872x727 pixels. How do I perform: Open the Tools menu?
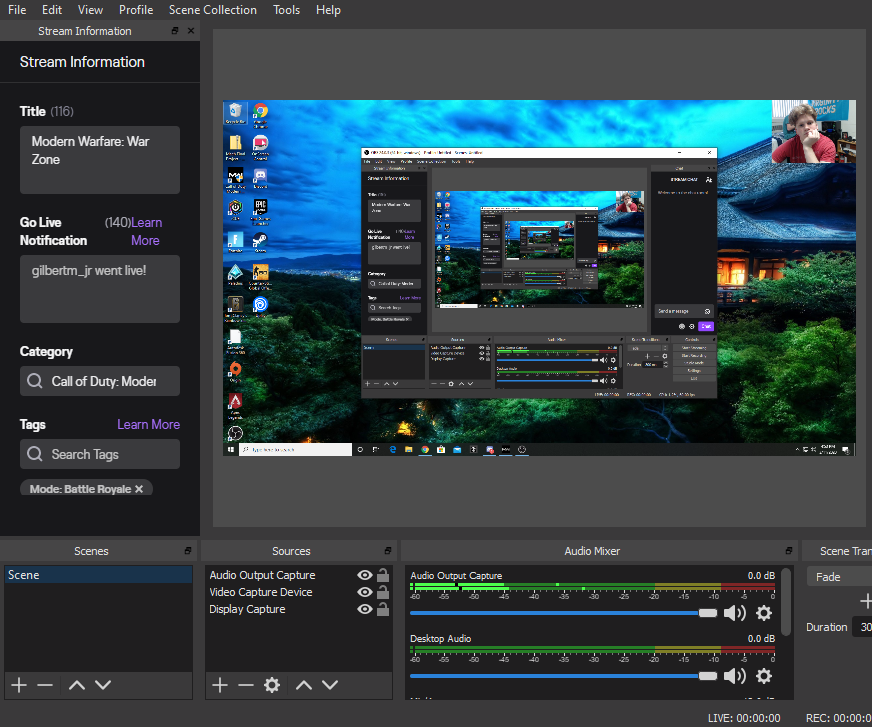[286, 10]
